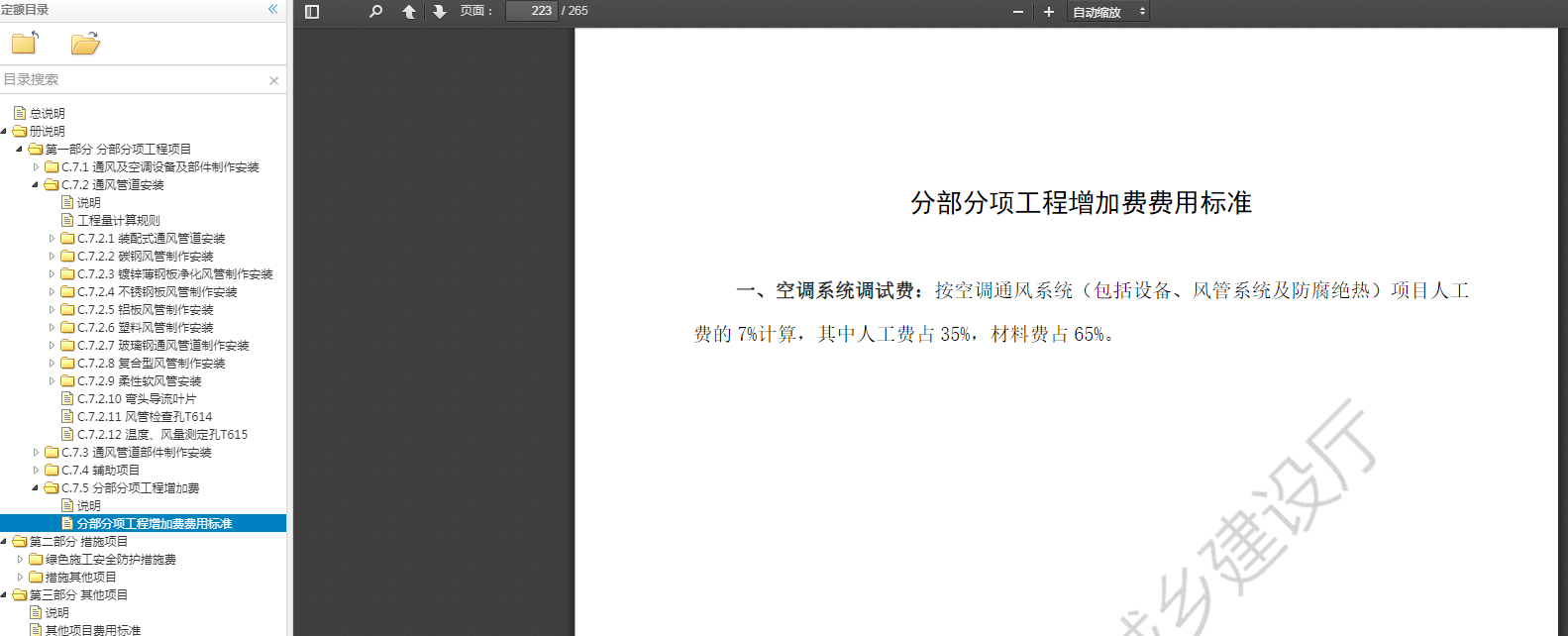The width and height of the screenshot is (1568, 636).
Task: Zoom in with the plus button
Action: point(1049,12)
